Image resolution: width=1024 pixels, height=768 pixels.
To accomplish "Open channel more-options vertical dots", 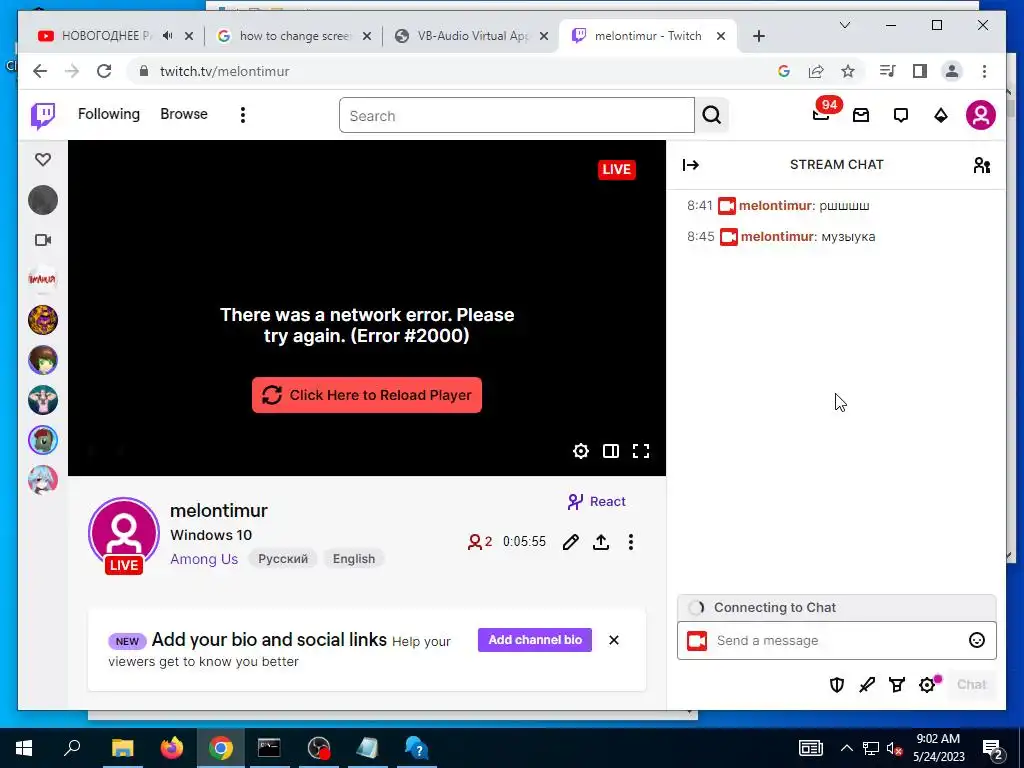I will pos(631,542).
